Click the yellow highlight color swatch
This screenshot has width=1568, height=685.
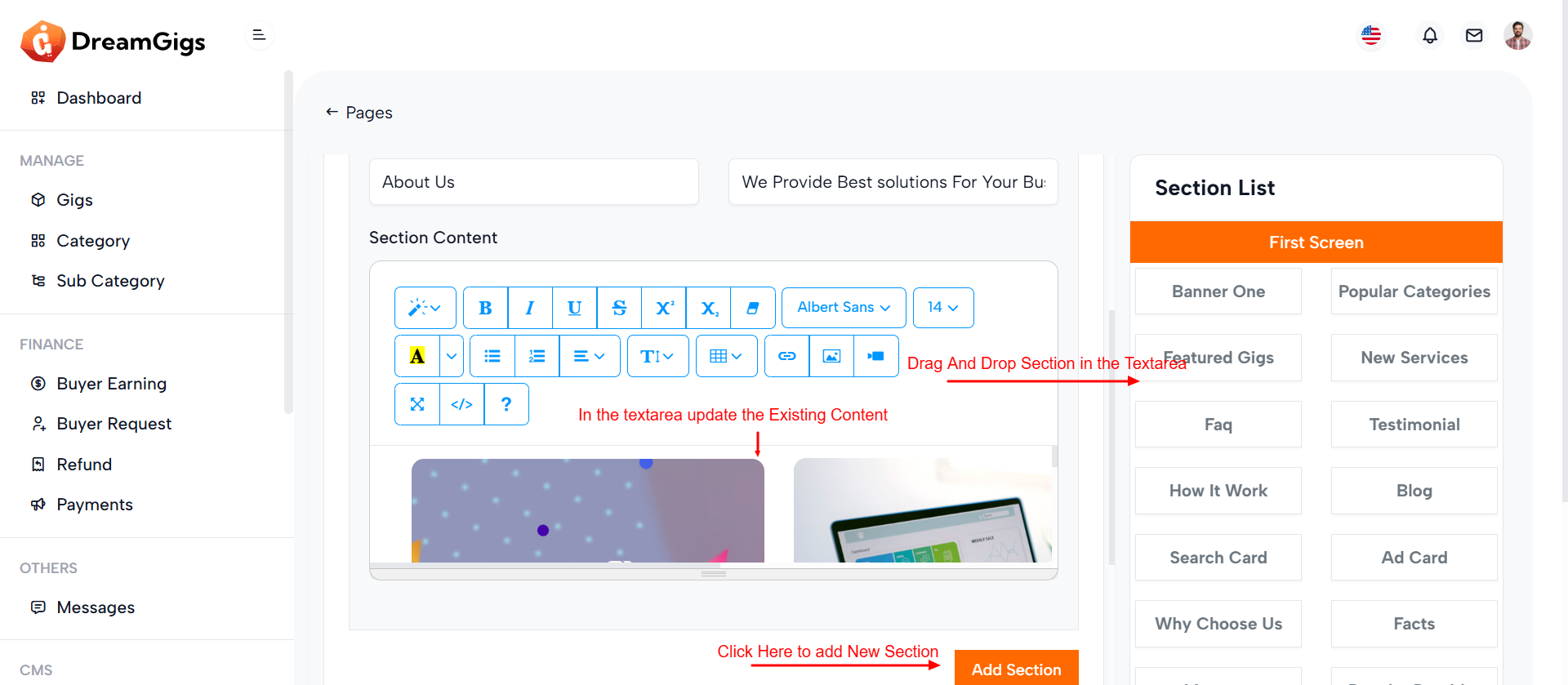(x=417, y=356)
